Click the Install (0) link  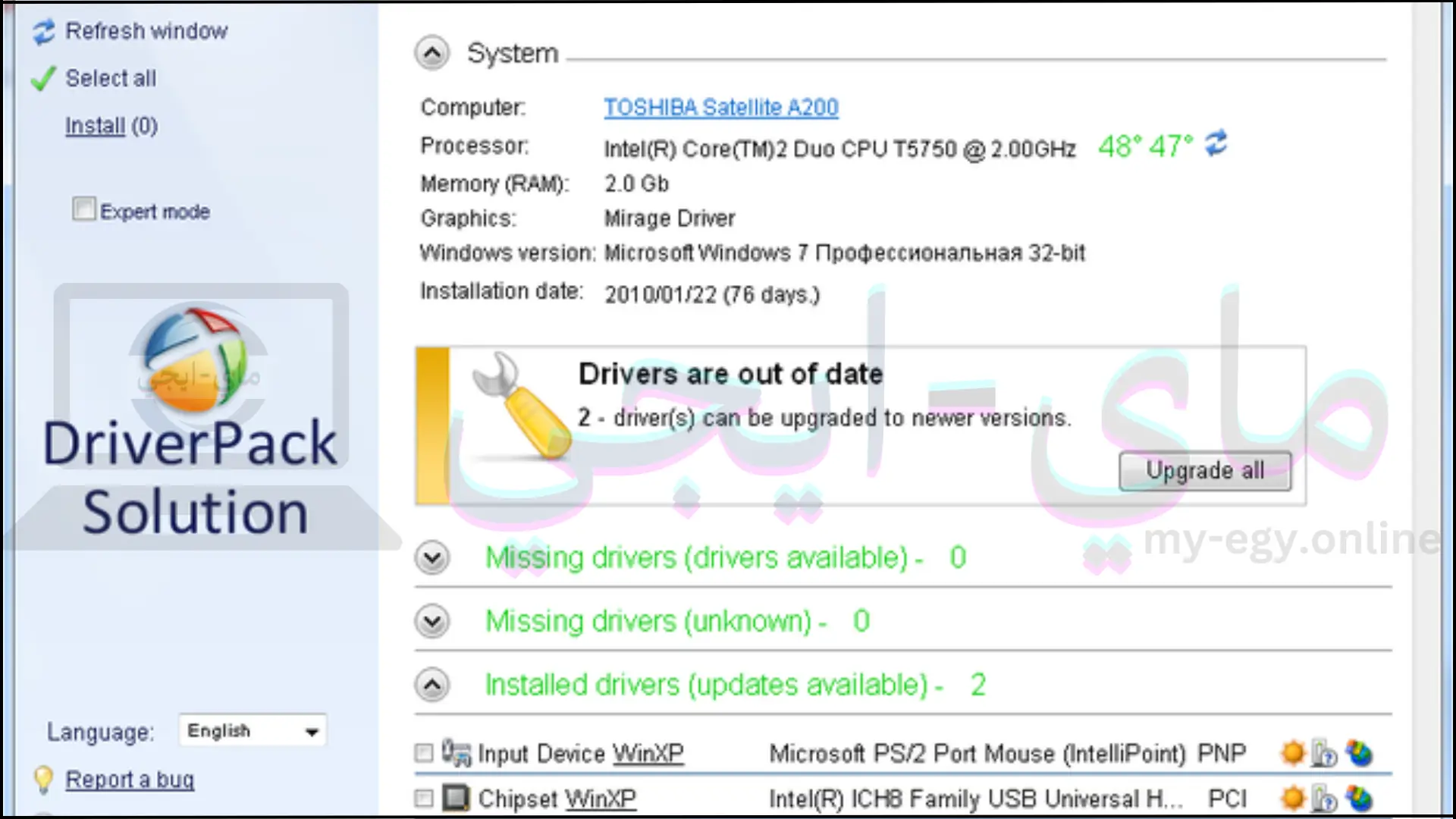[x=111, y=126]
